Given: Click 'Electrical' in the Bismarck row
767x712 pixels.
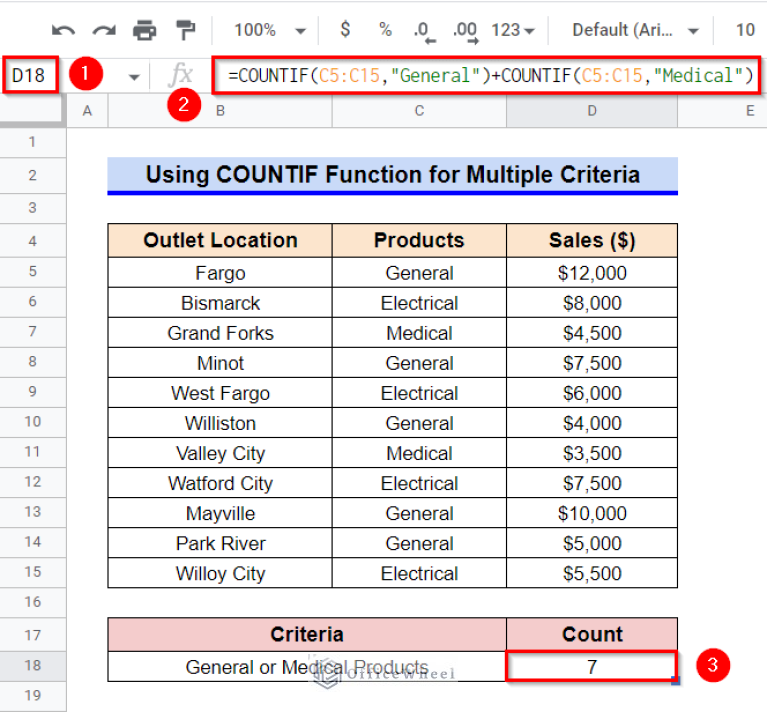Looking at the screenshot, I should [419, 303].
